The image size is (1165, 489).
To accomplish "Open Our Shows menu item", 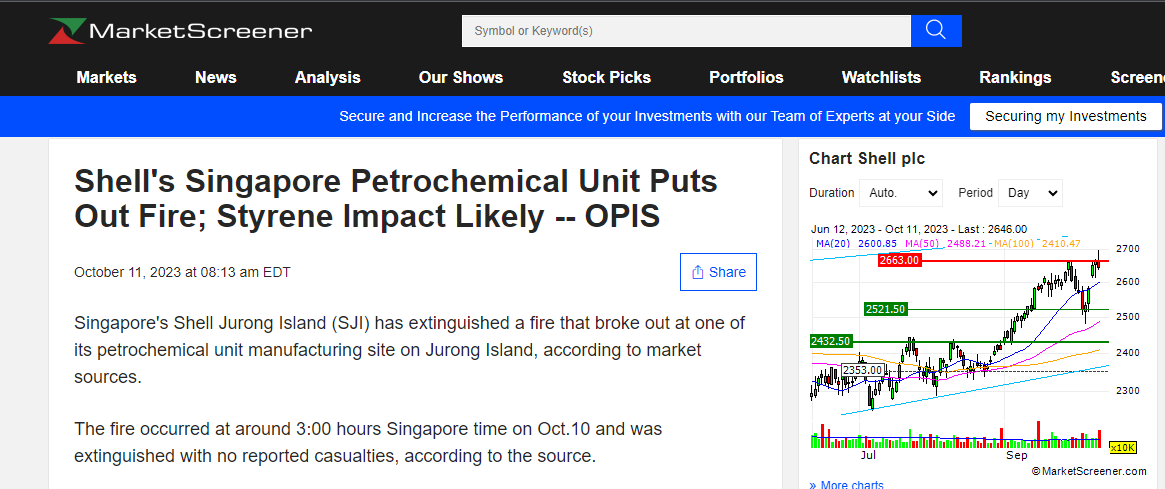I will pyautogui.click(x=461, y=77).
